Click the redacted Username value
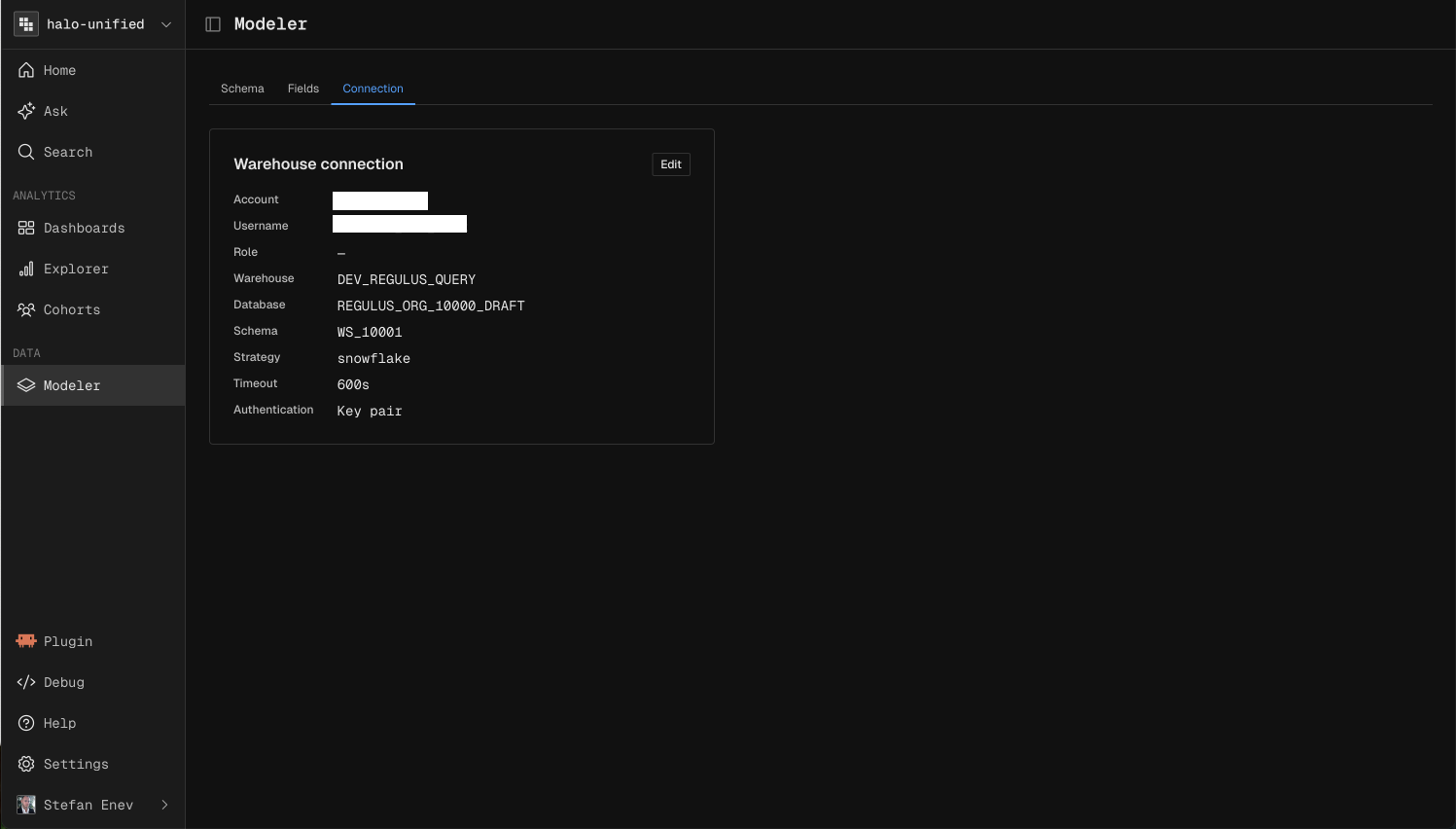This screenshot has width=1456, height=829. pos(400,224)
